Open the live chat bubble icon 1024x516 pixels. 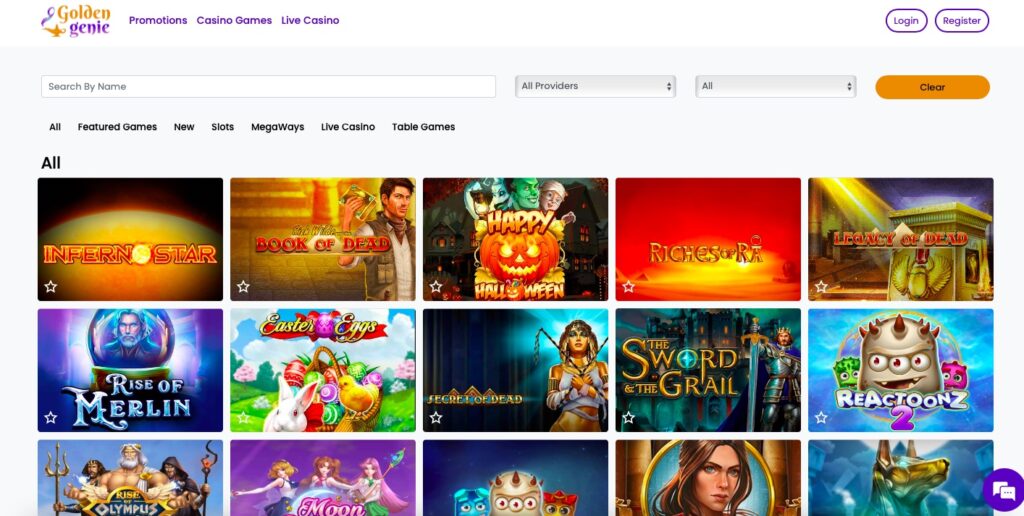tap(1004, 490)
